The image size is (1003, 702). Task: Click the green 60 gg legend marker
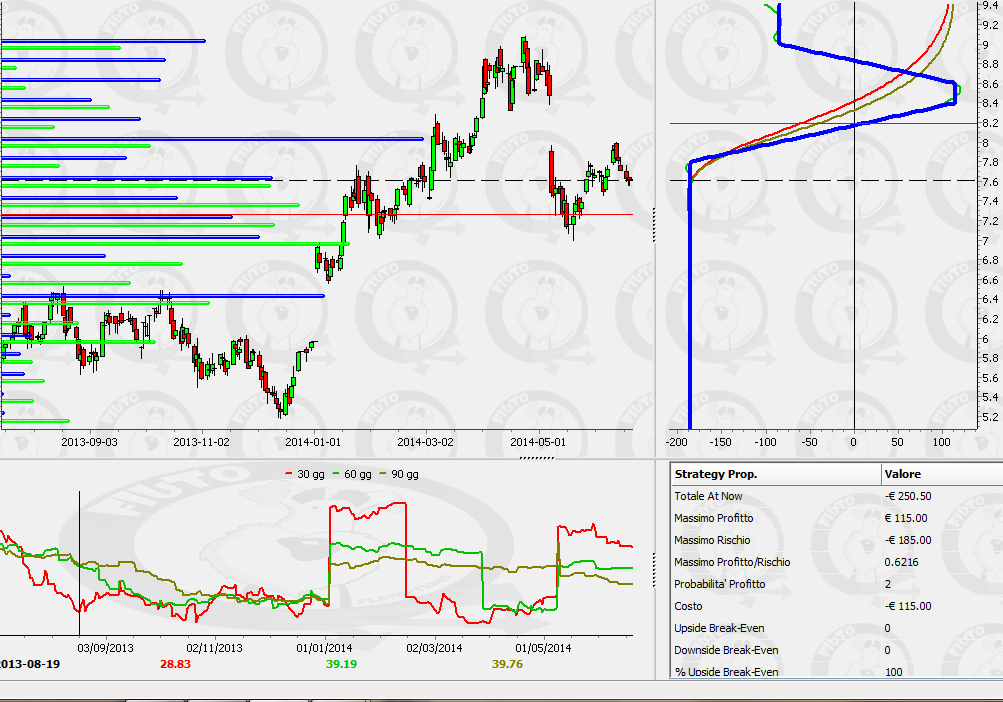click(x=336, y=474)
